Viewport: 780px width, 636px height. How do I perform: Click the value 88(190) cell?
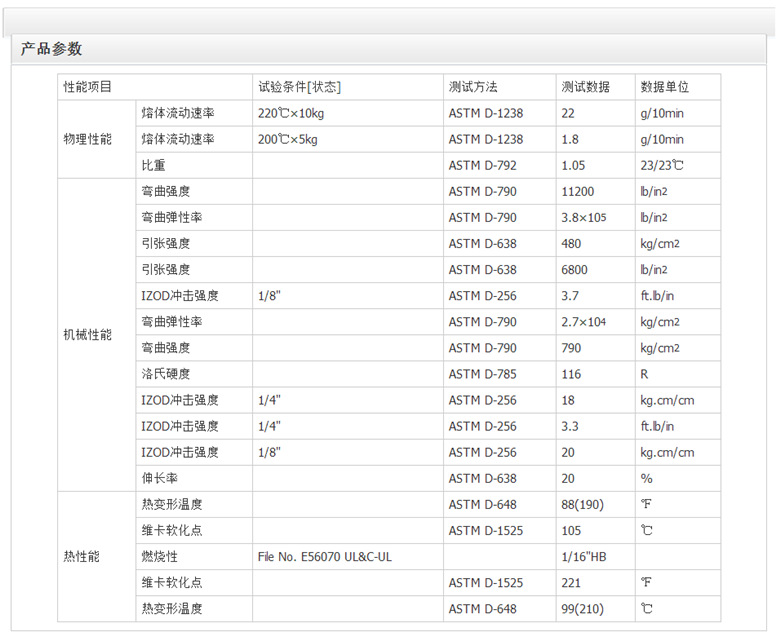[595, 505]
